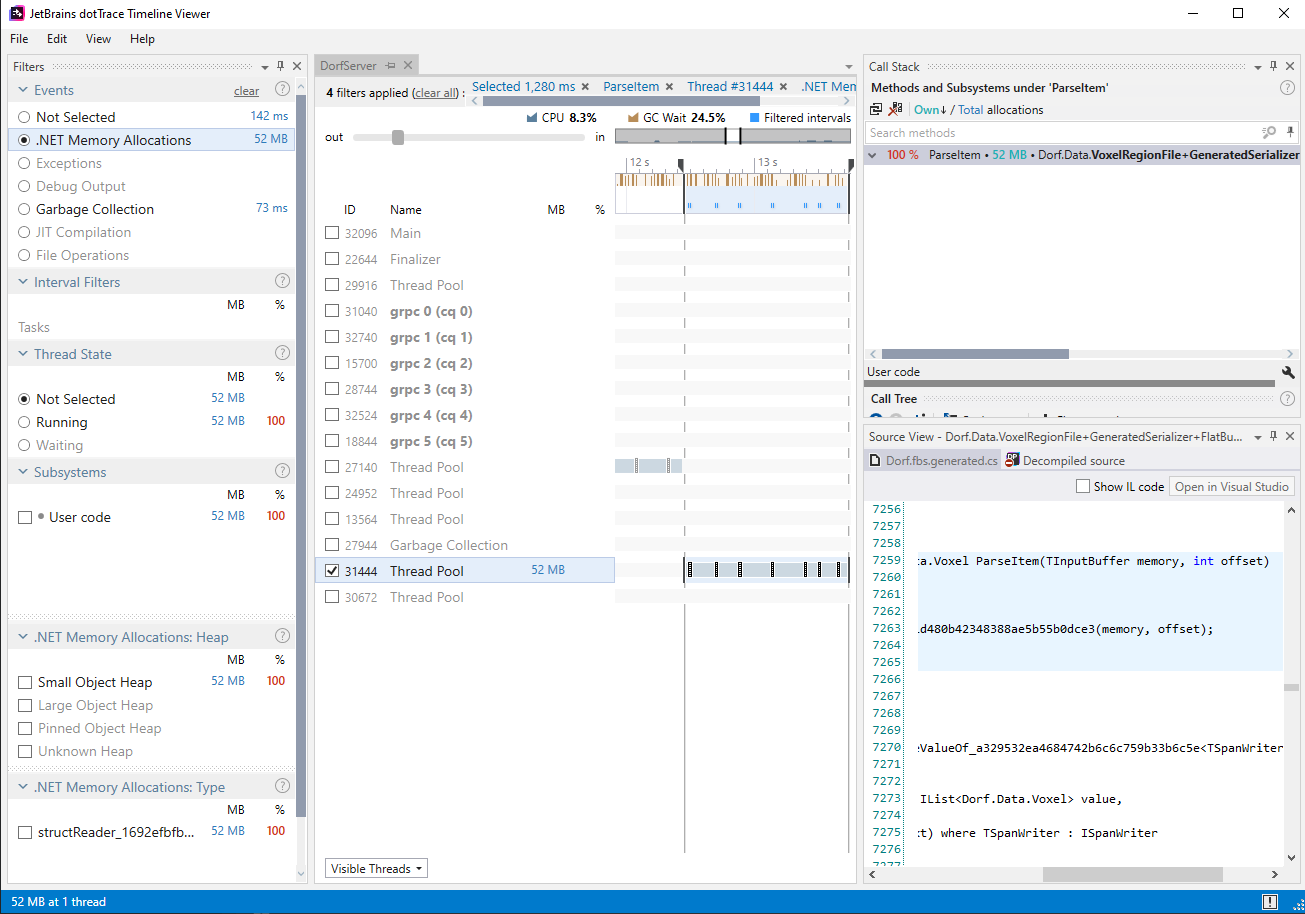This screenshot has height=914, width=1305.
Task: Collapse the Thread State section
Action: coord(23,354)
